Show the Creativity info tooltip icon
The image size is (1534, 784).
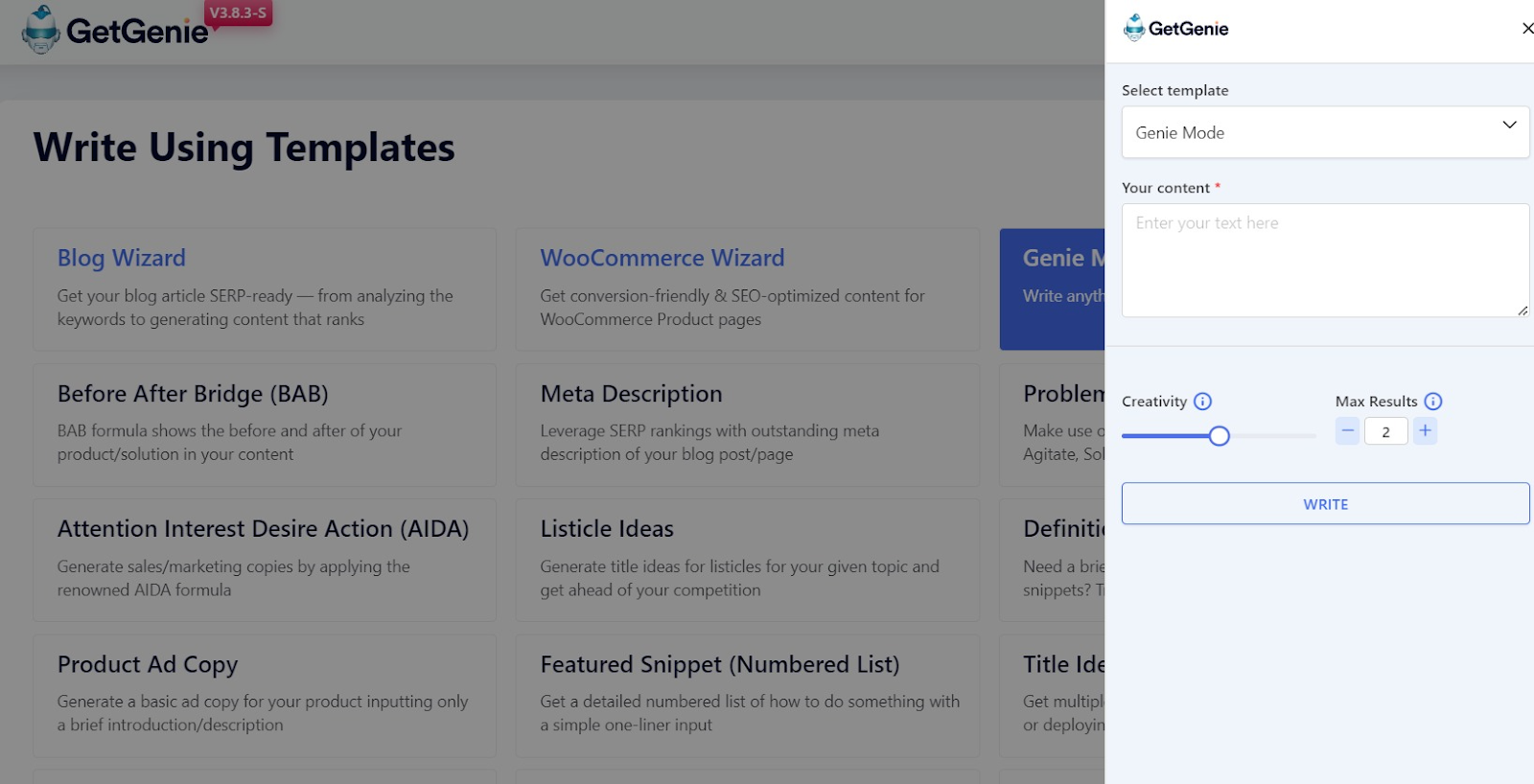click(1202, 402)
